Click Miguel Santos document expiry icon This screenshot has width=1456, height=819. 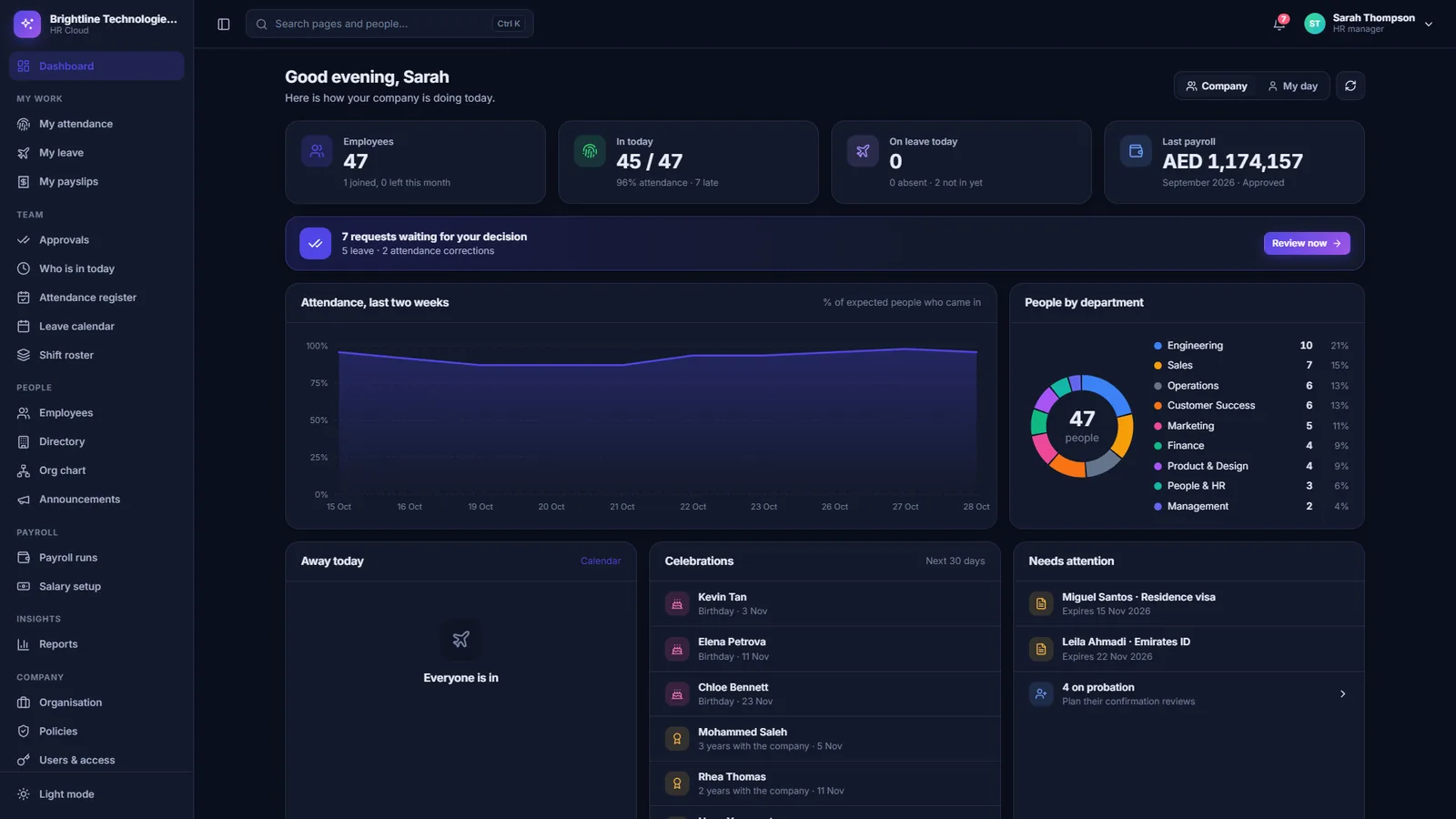click(x=1041, y=604)
